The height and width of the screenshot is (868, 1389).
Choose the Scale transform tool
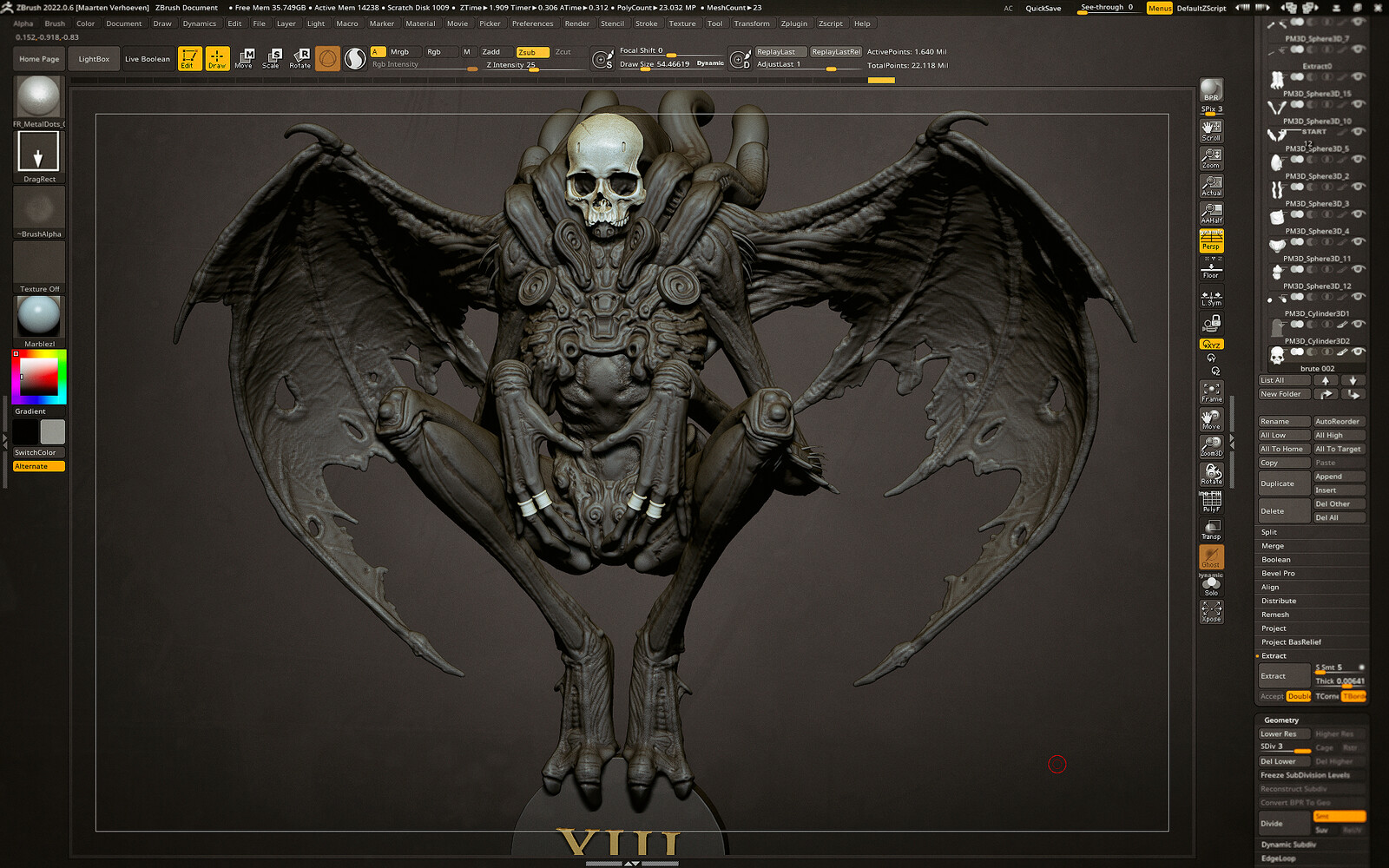pos(272,58)
